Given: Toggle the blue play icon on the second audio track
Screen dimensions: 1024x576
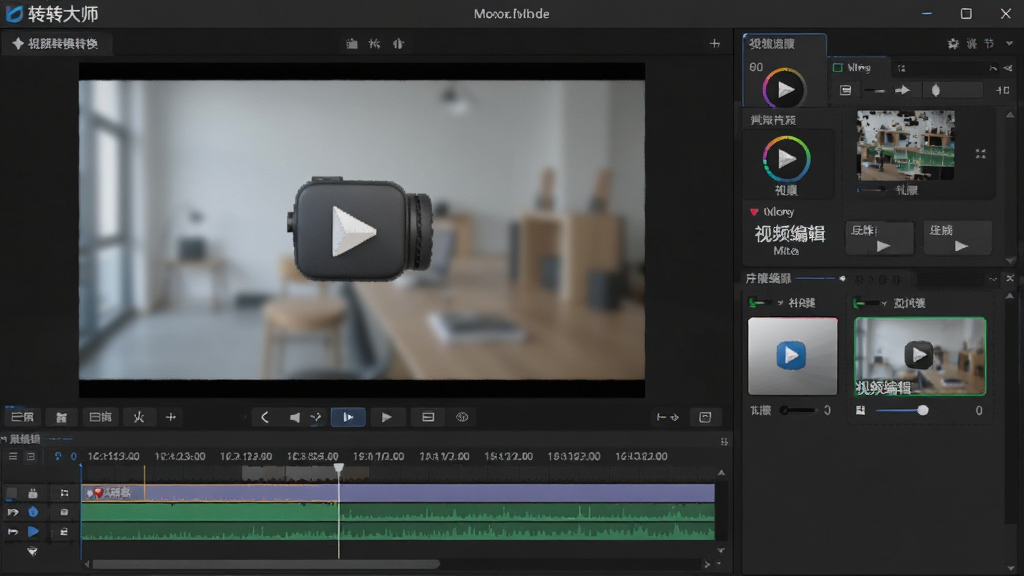Looking at the screenshot, I should 33,532.
